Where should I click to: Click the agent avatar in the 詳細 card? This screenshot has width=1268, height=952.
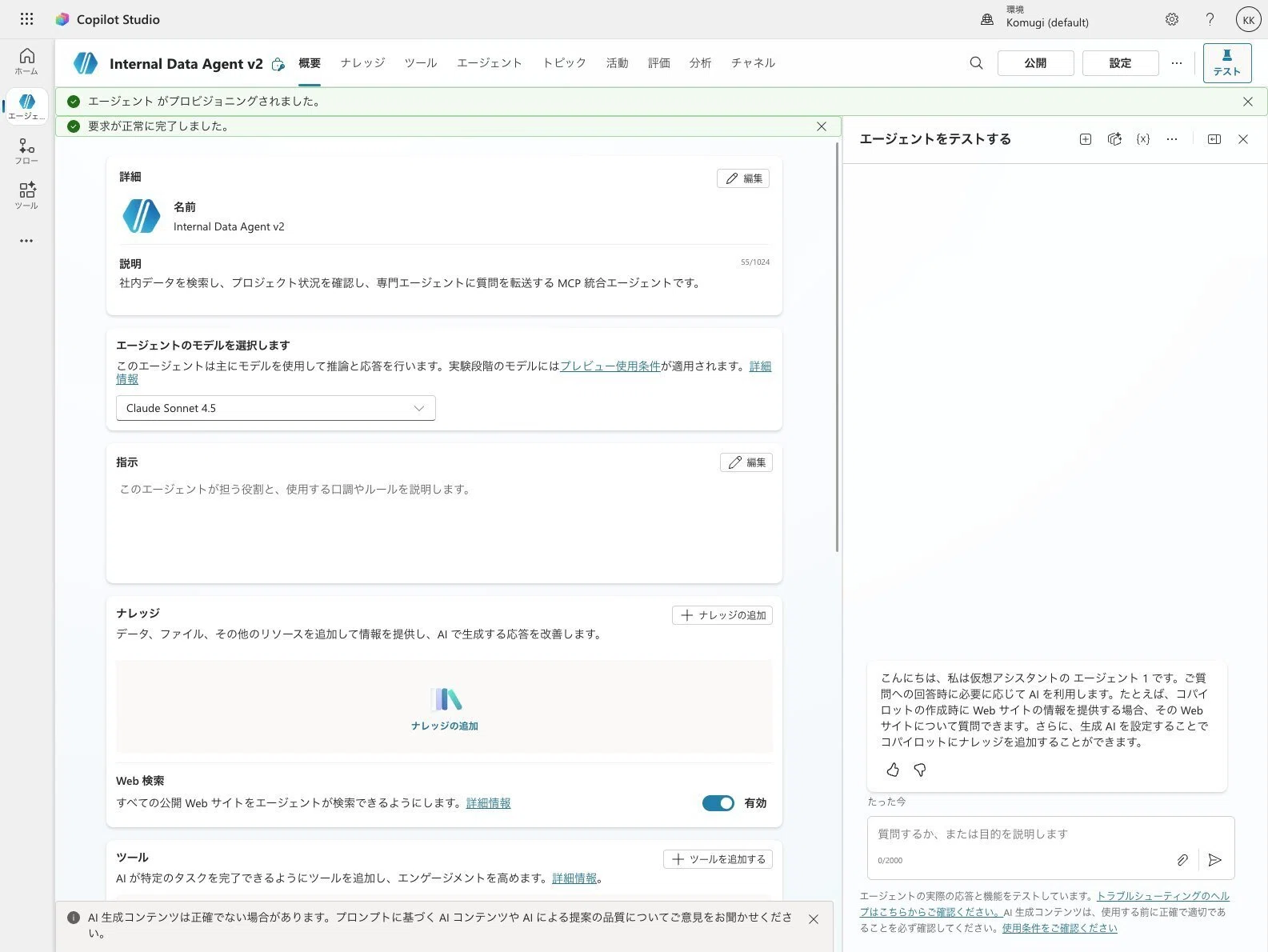point(142,216)
